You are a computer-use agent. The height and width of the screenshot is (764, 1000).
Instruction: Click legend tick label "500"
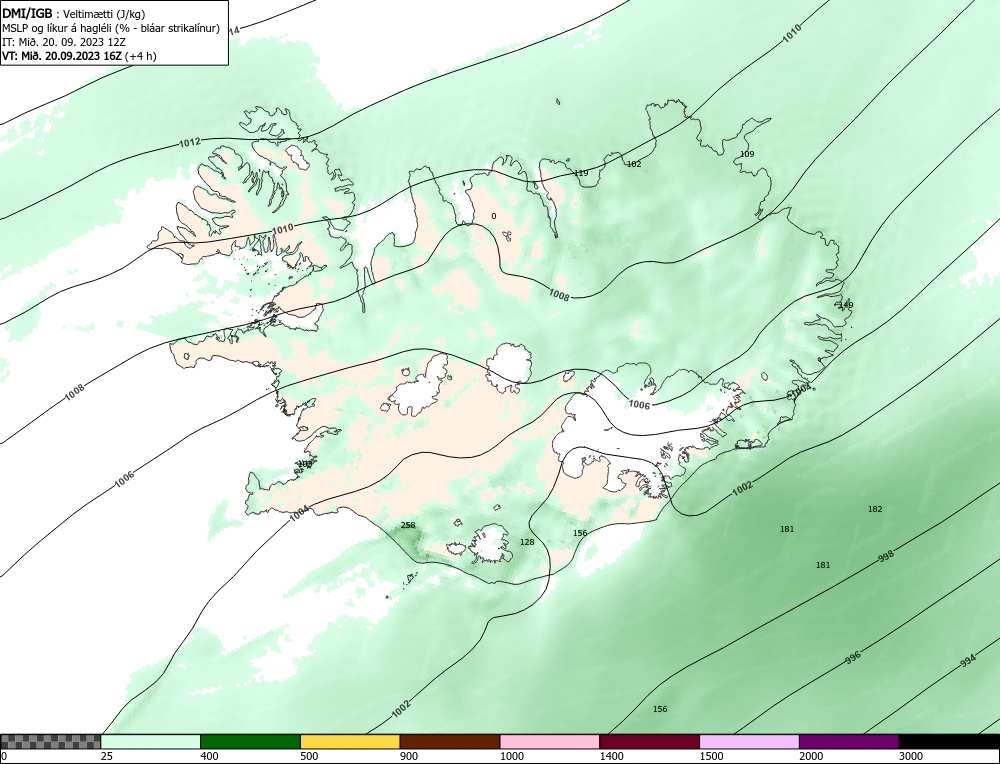click(x=309, y=756)
